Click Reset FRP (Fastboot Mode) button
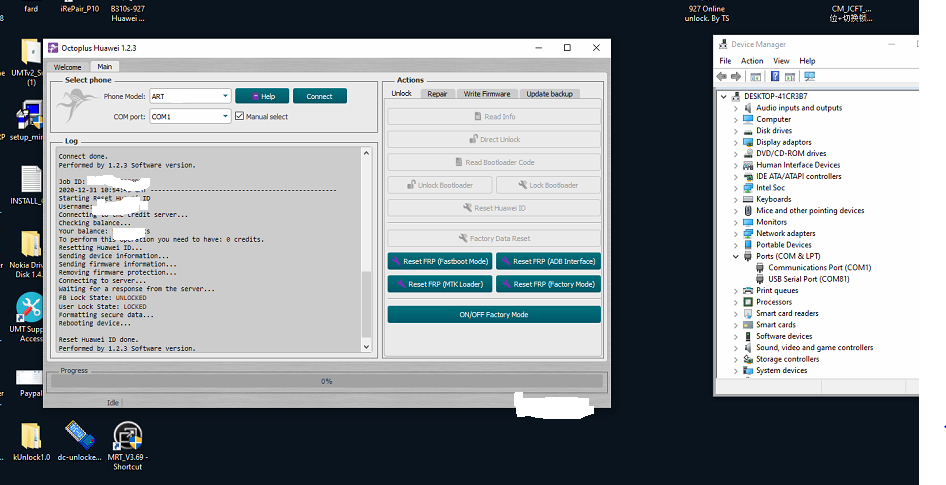The height and width of the screenshot is (485, 946). [x=440, y=261]
